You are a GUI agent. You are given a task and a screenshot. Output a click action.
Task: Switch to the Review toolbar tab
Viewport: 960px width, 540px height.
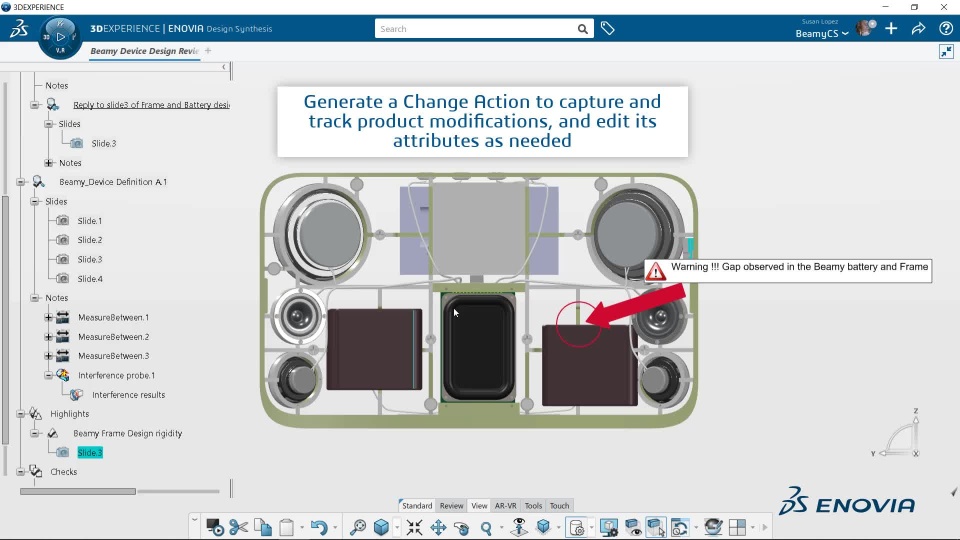pyautogui.click(x=451, y=506)
